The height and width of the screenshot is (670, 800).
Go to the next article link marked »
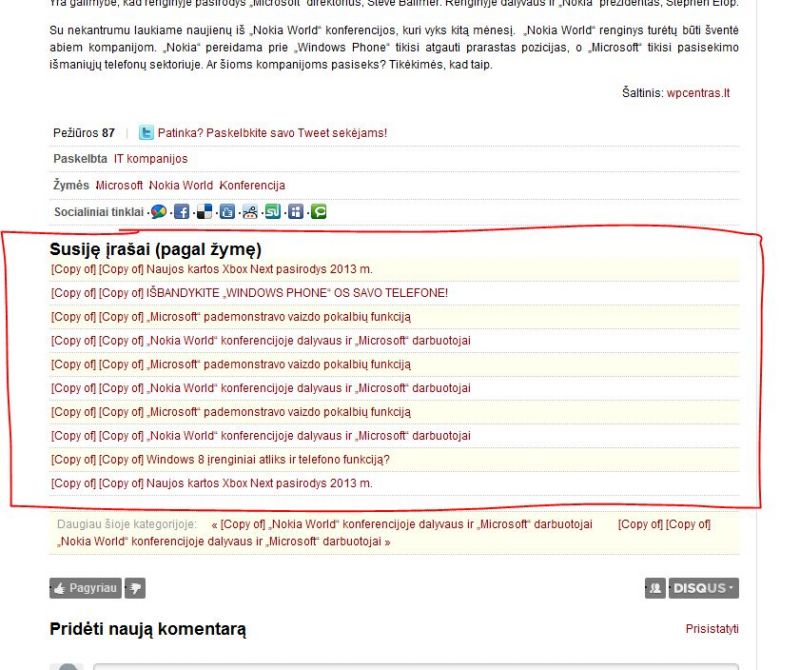384,533
